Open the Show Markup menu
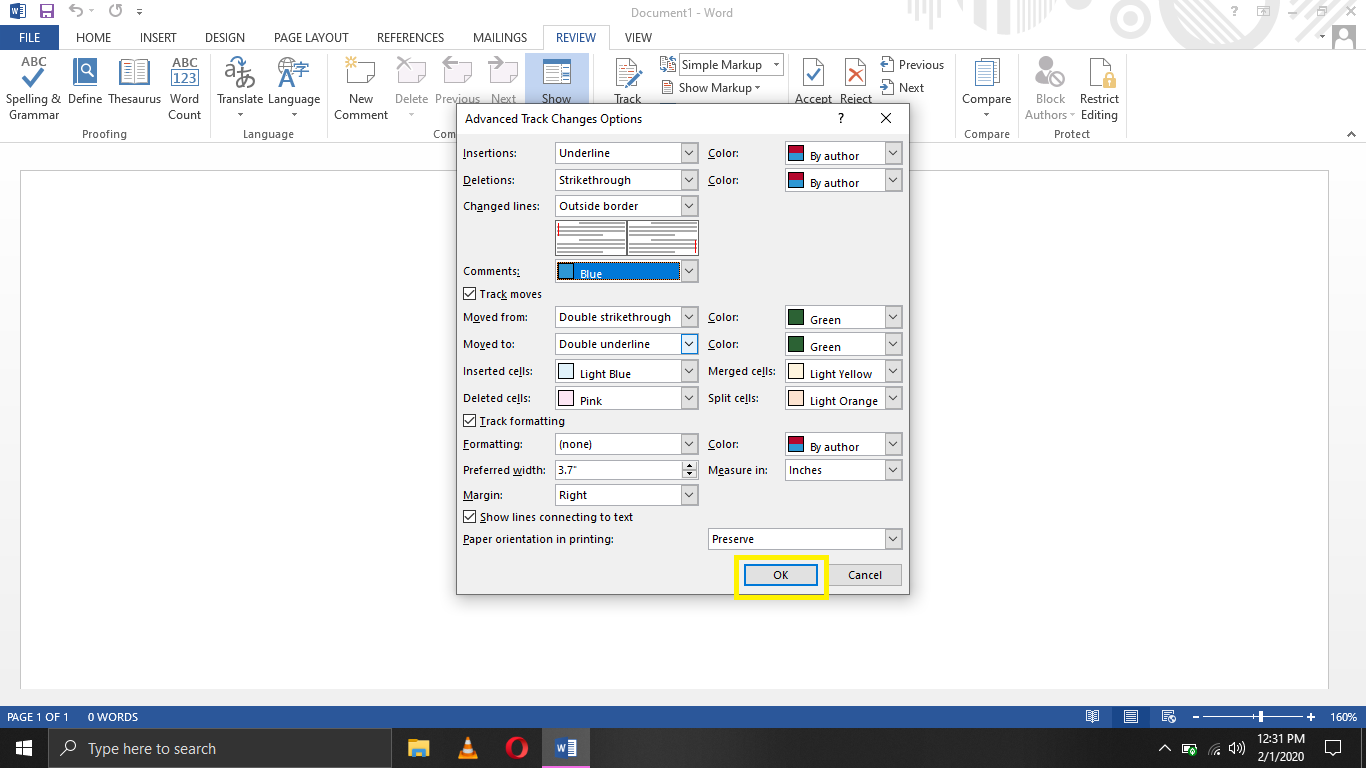This screenshot has width=1366, height=768. point(711,88)
